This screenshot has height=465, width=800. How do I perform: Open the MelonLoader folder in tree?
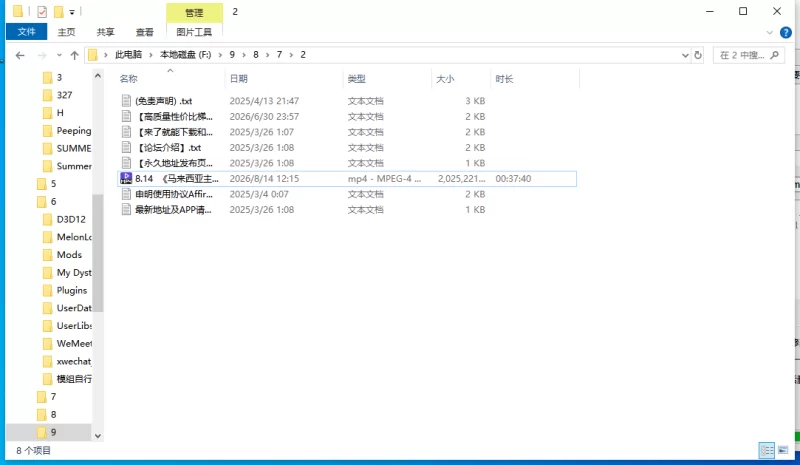point(74,237)
